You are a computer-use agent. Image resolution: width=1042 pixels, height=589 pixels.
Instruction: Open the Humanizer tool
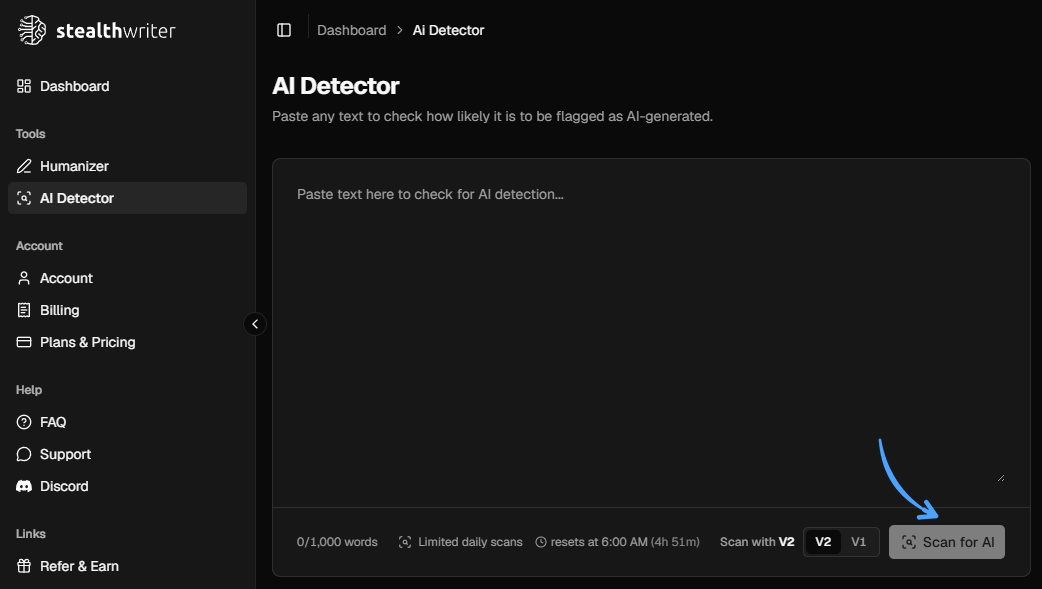tap(128, 166)
